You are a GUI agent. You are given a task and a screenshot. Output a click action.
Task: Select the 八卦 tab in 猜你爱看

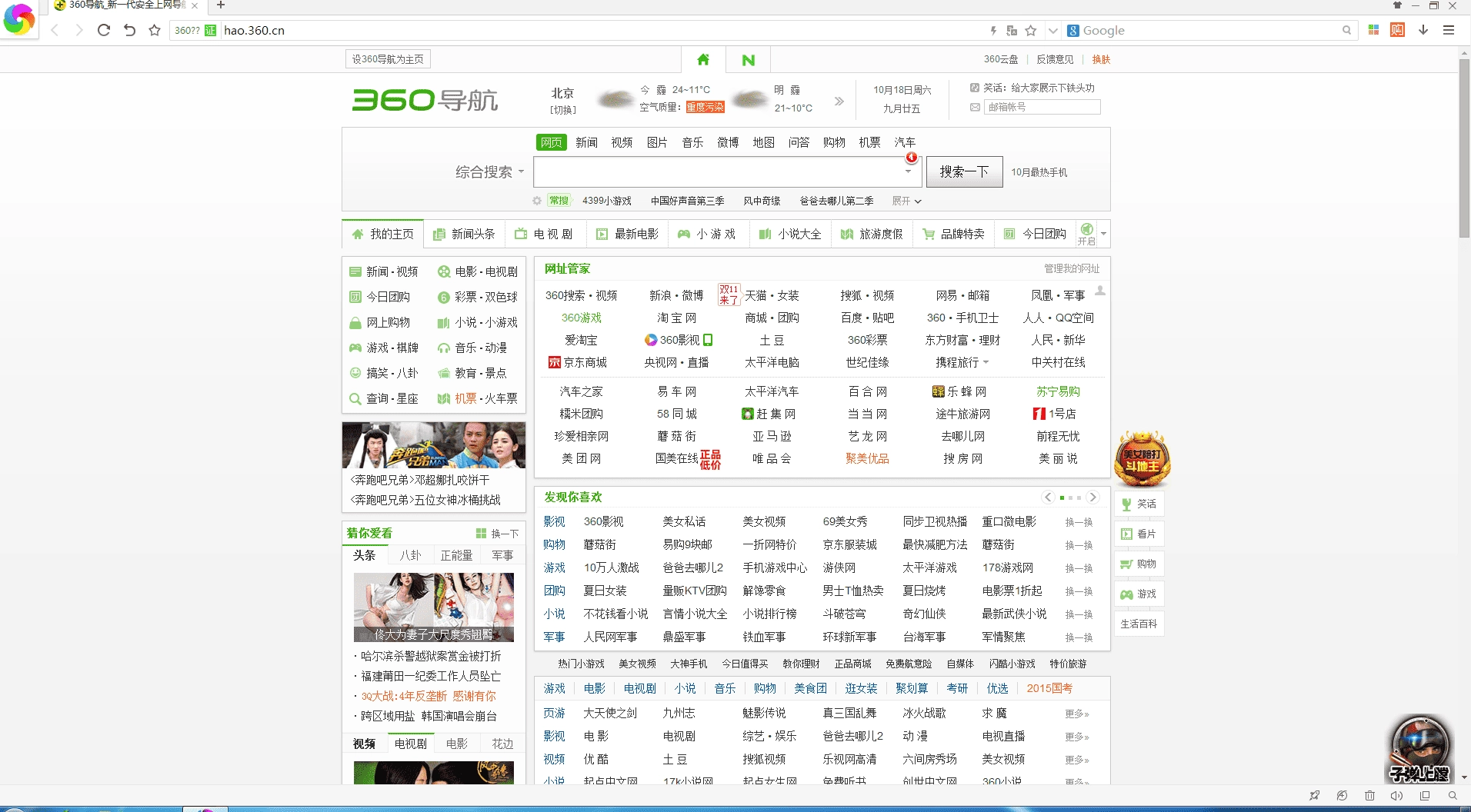(x=410, y=555)
